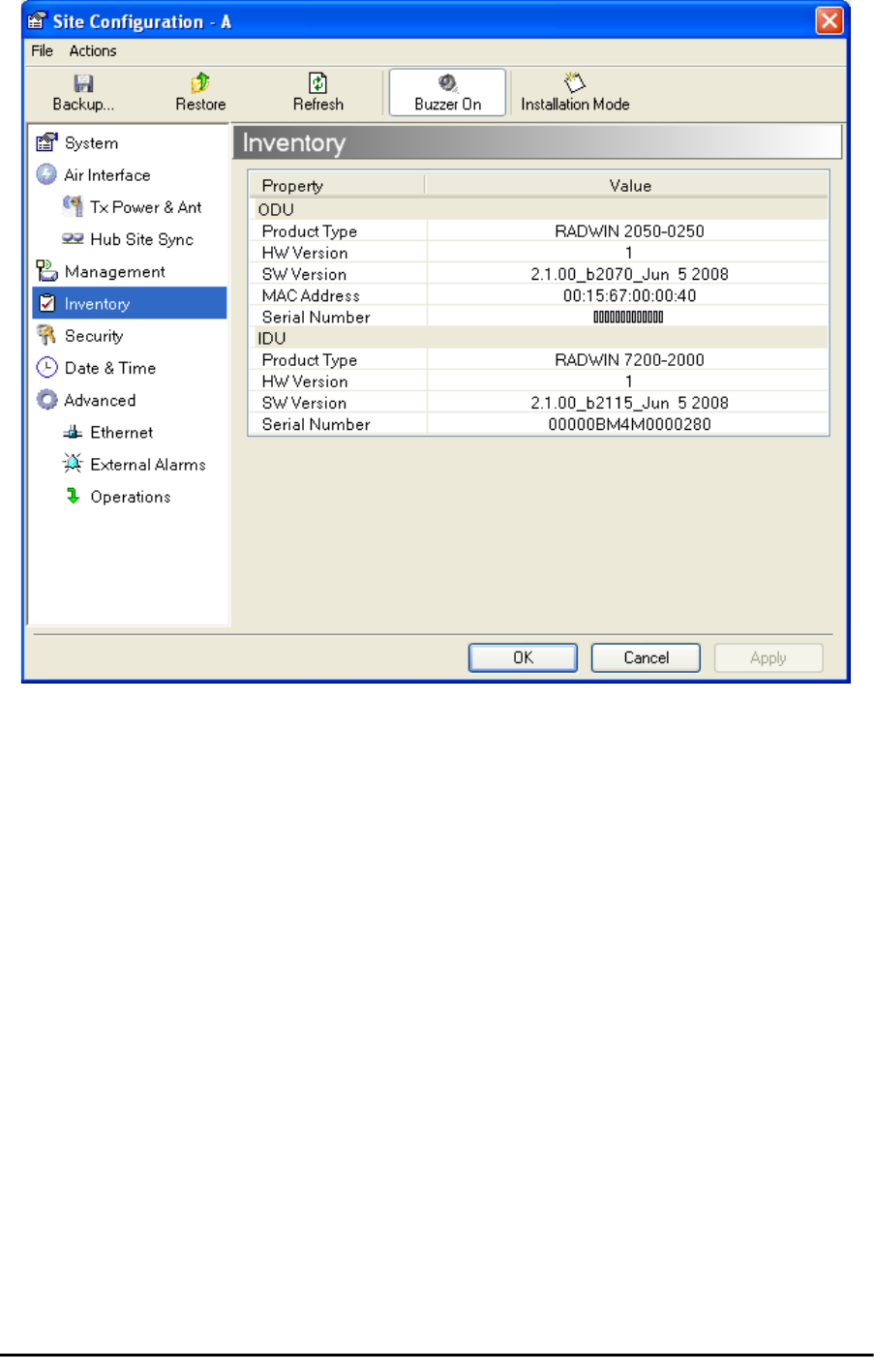Click the Management icon
The height and width of the screenshot is (1372, 874).
click(46, 270)
